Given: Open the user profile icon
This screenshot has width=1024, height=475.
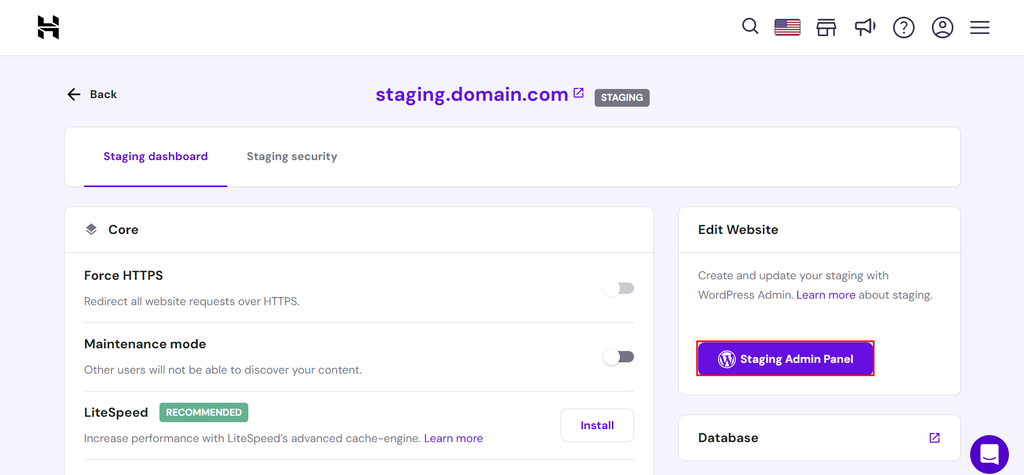Looking at the screenshot, I should click(942, 27).
